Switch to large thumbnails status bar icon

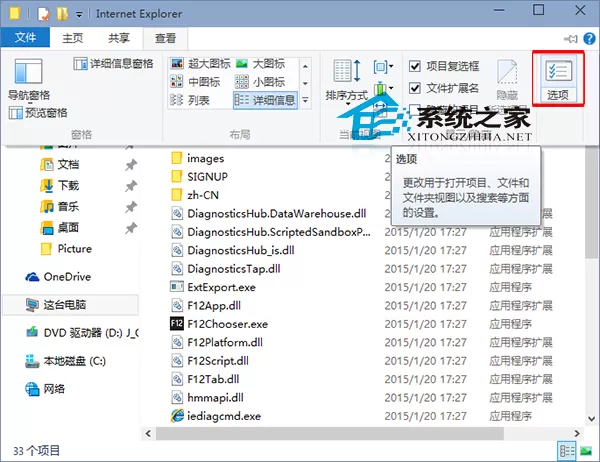tap(586, 451)
